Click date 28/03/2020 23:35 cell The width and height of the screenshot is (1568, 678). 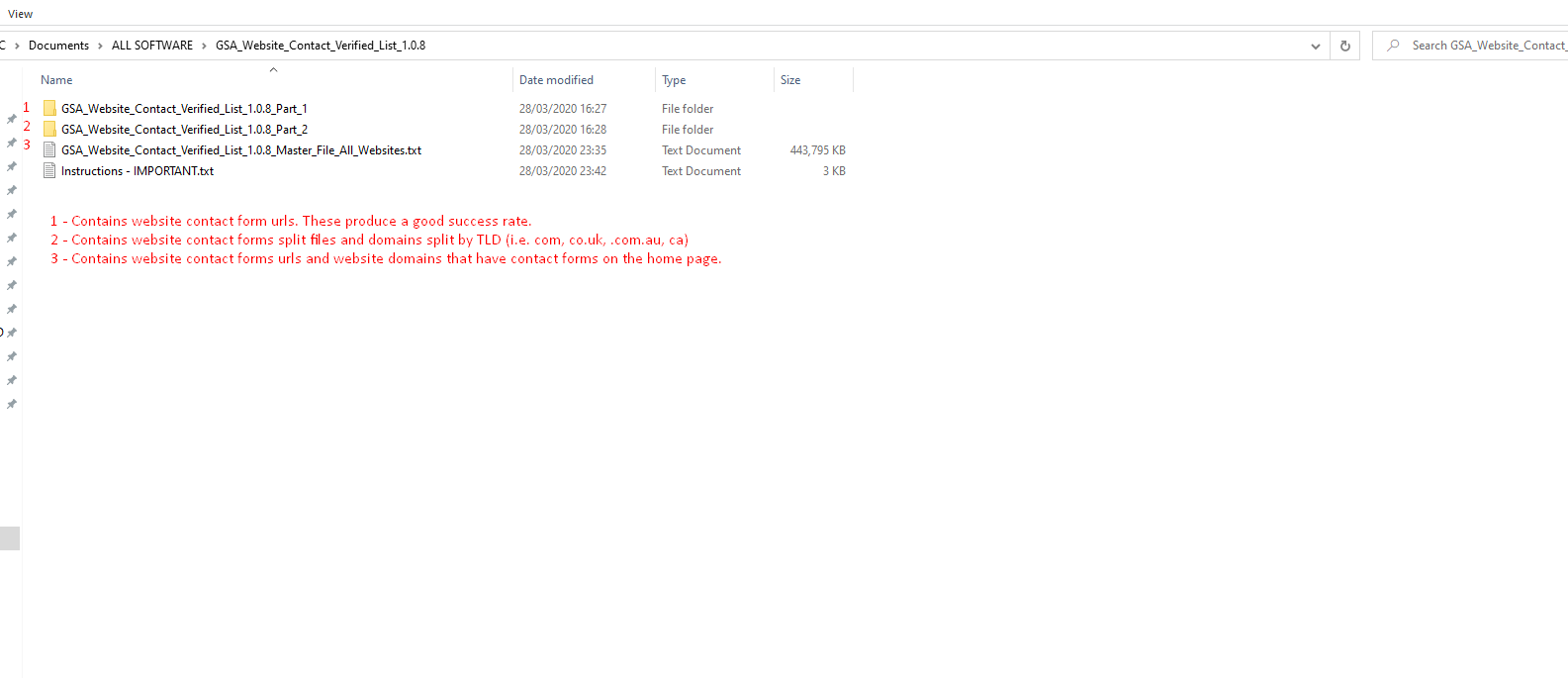click(x=563, y=150)
